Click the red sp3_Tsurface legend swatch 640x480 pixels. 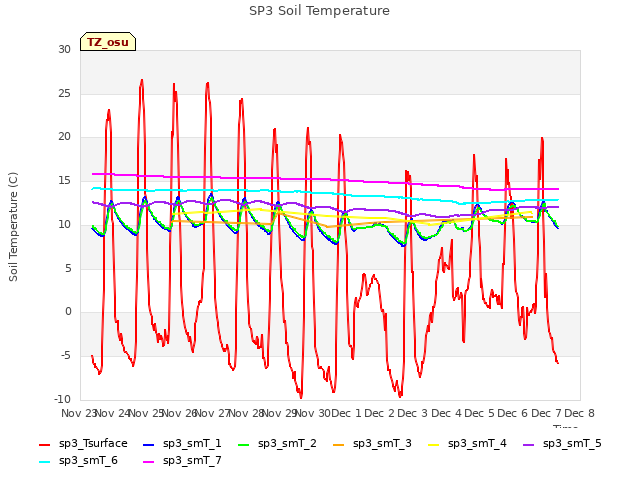(x=44, y=444)
